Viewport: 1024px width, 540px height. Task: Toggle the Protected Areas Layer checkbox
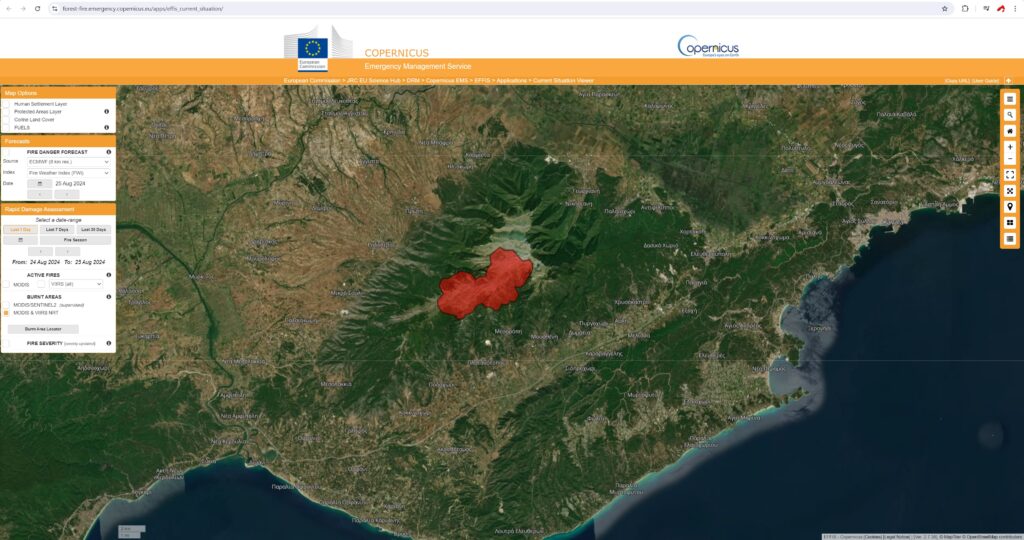[6, 112]
